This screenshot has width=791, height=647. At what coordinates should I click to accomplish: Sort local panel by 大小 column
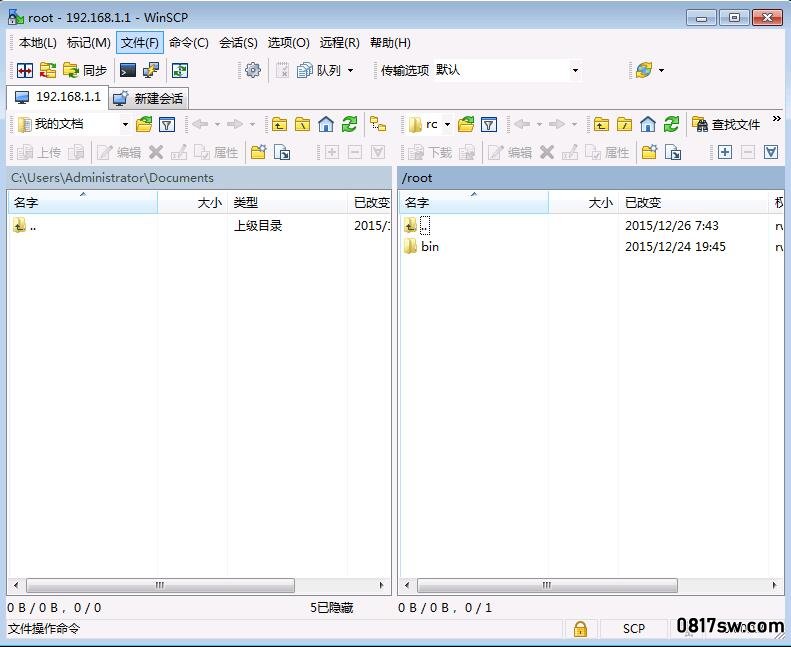tap(192, 203)
